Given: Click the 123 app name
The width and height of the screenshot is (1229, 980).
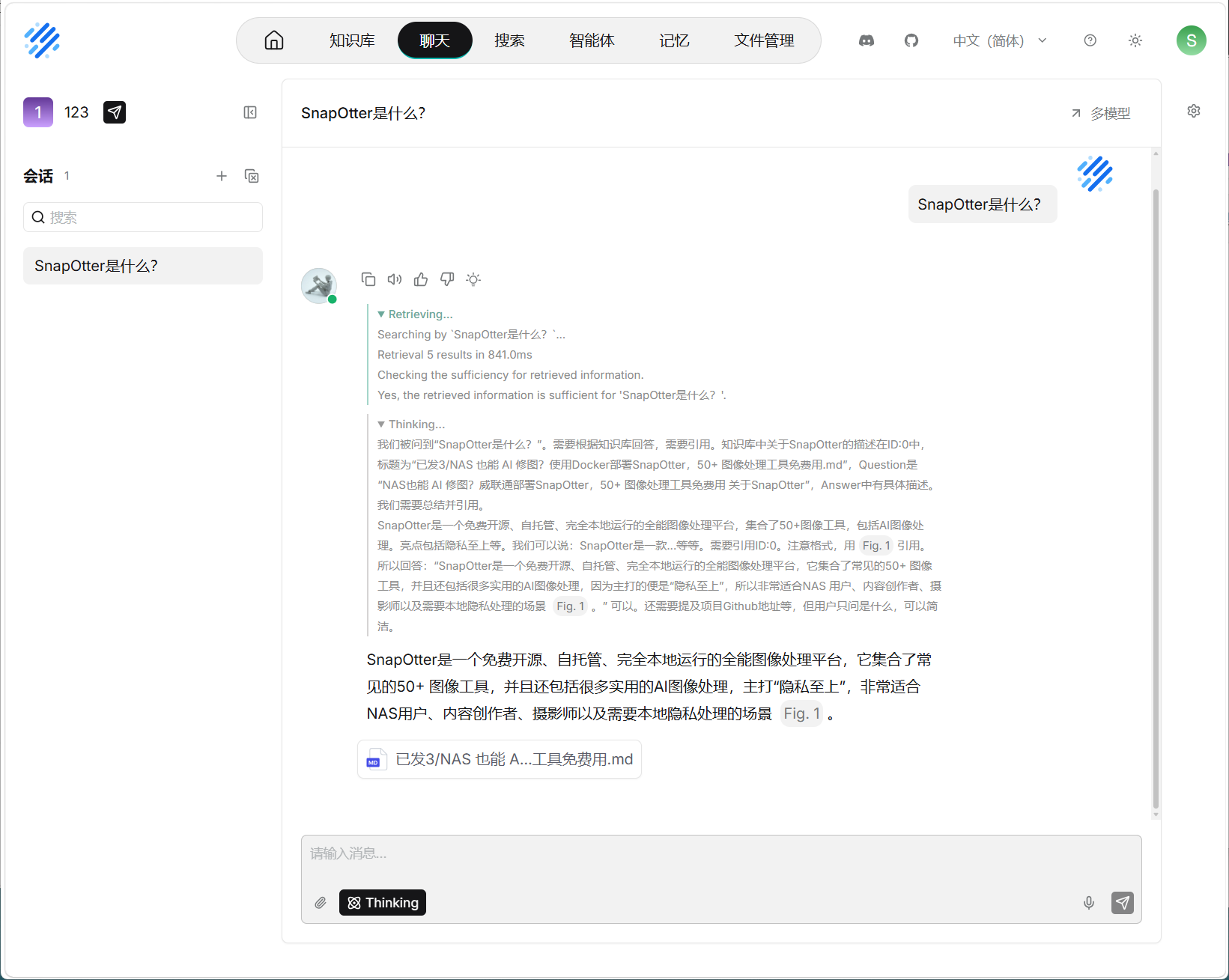Looking at the screenshot, I should point(76,112).
